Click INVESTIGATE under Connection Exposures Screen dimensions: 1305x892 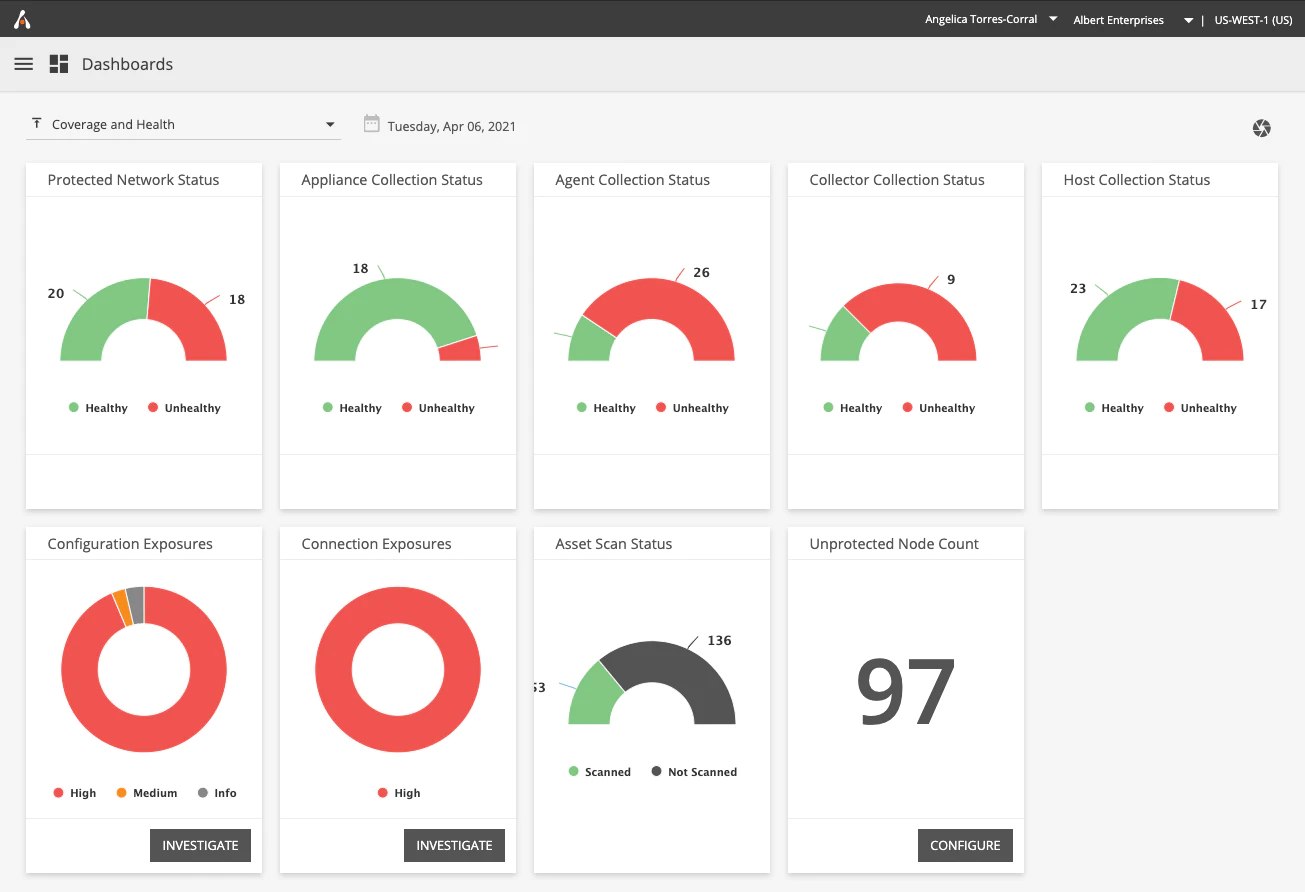(x=454, y=845)
